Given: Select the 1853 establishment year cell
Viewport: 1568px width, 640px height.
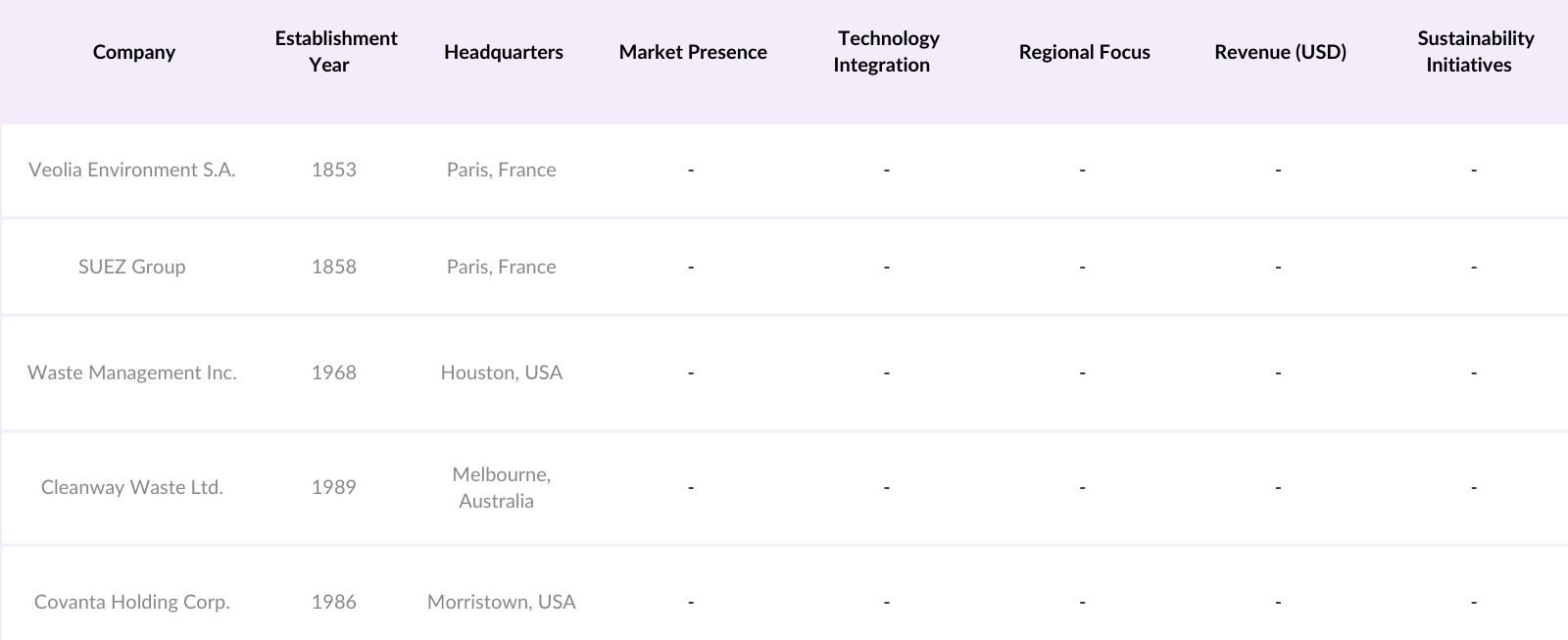Looking at the screenshot, I should pos(334,170).
